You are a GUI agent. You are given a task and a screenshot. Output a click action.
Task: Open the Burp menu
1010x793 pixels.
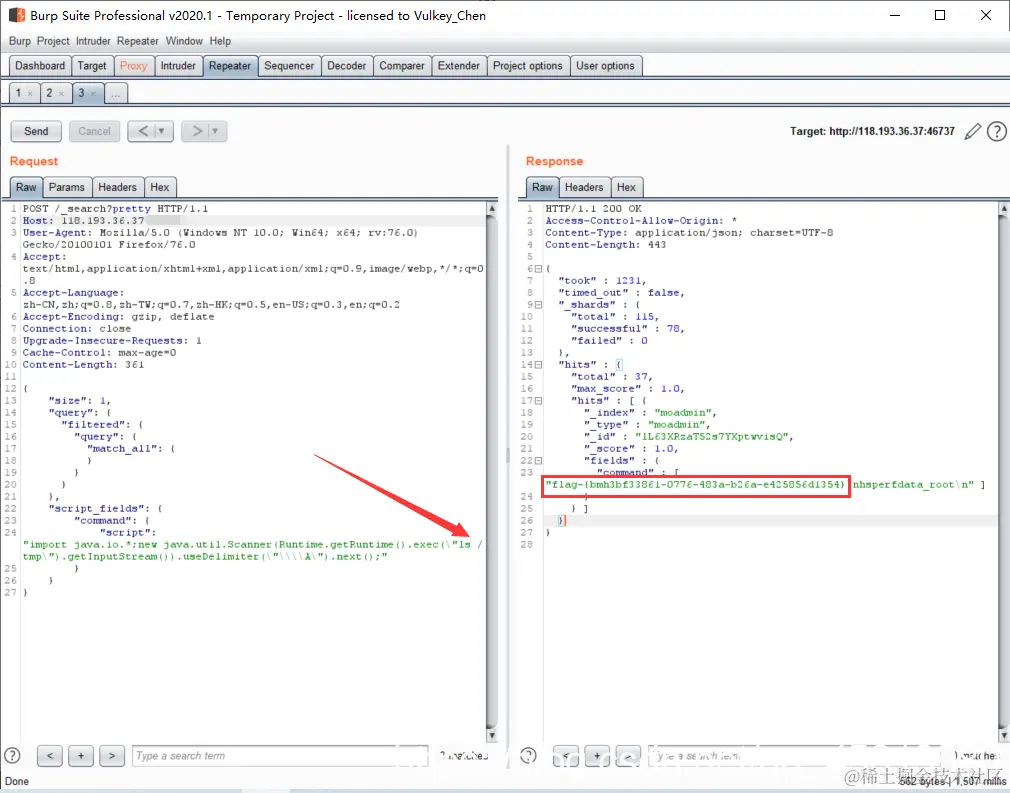tap(19, 41)
